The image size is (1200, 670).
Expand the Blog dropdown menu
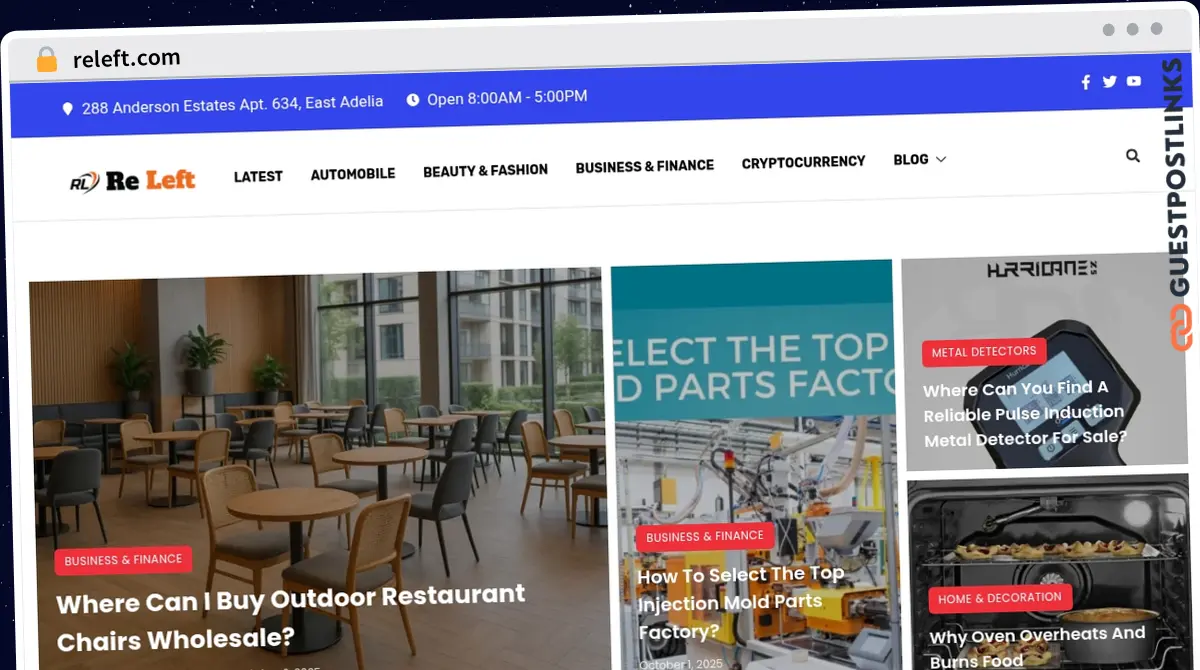tap(919, 159)
